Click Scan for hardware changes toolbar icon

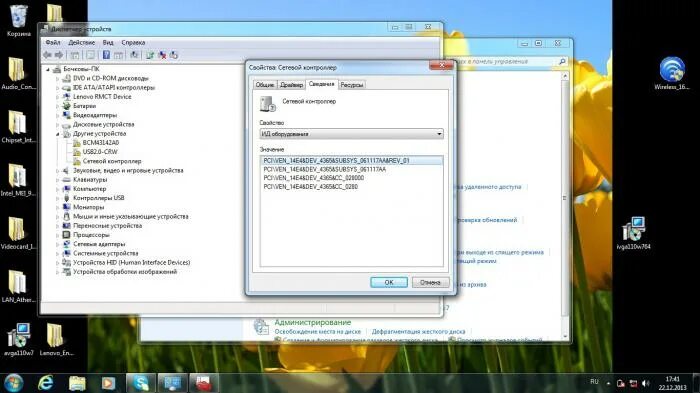pyautogui.click(x=134, y=55)
